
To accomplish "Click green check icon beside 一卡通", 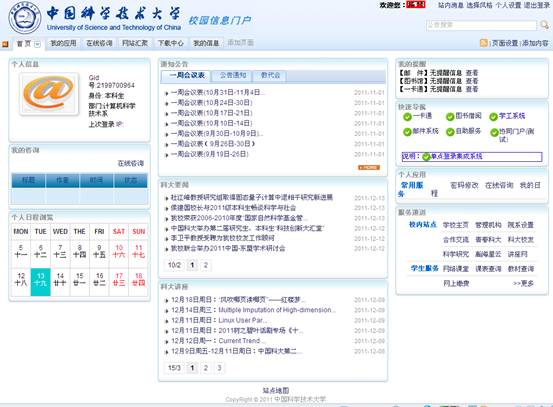I will tap(407, 116).
